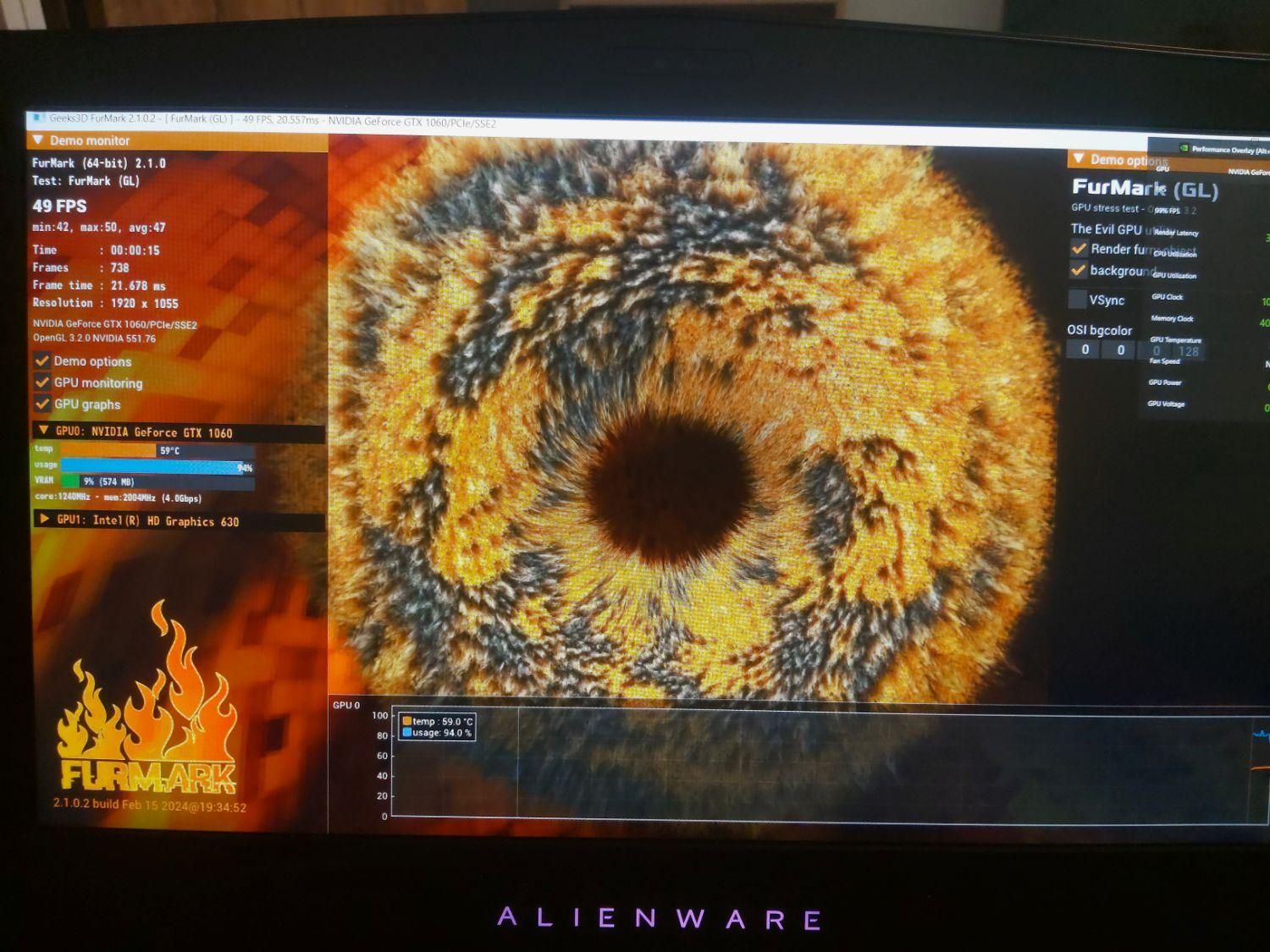The image size is (1270, 952).
Task: Collapse the Demo monitor panel arrow
Action: coord(38,140)
